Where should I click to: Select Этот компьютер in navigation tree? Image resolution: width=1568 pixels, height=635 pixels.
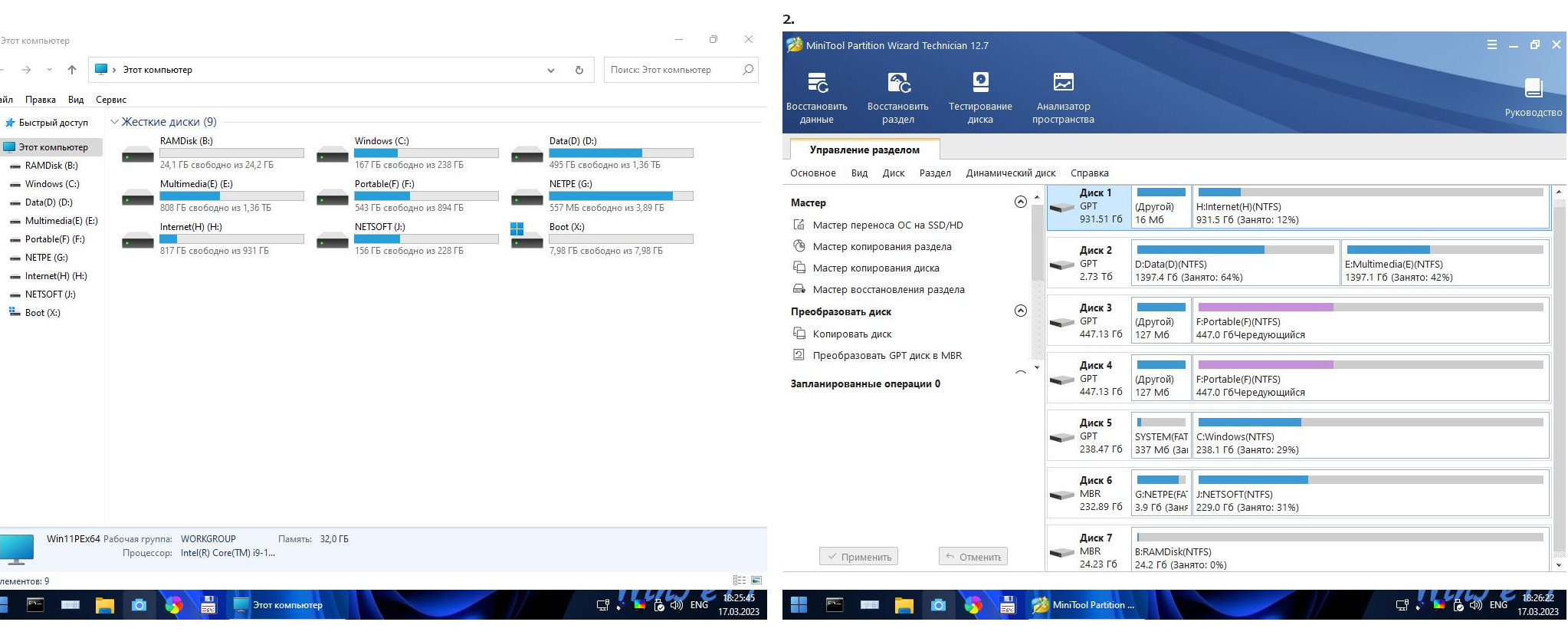51,147
